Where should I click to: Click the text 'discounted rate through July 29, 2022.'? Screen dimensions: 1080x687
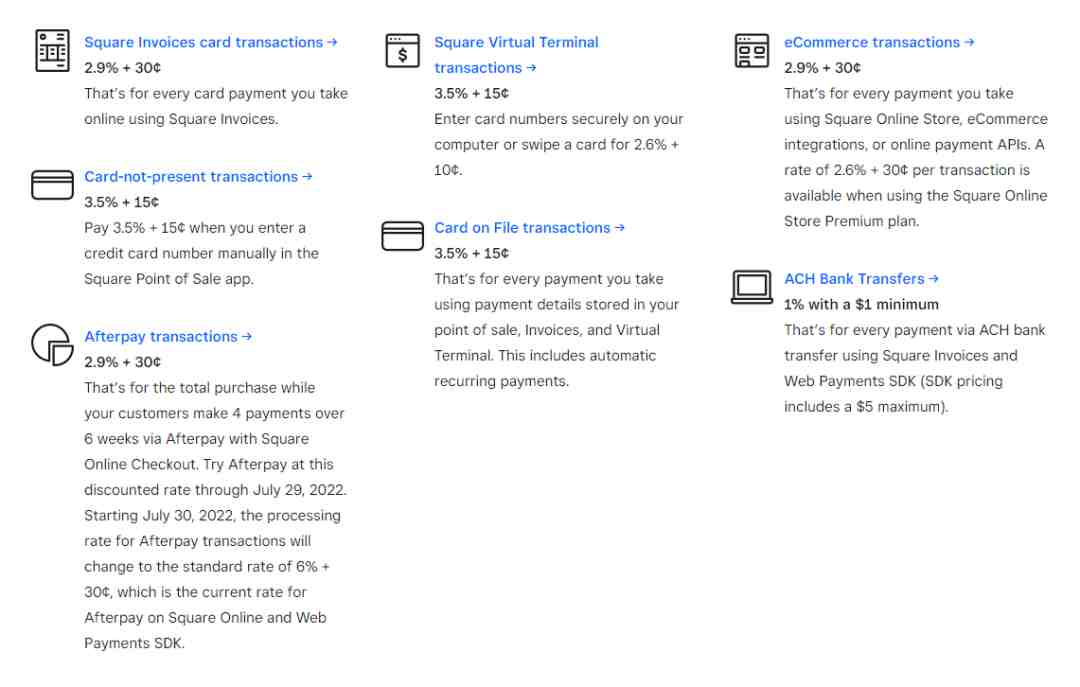click(x=215, y=489)
